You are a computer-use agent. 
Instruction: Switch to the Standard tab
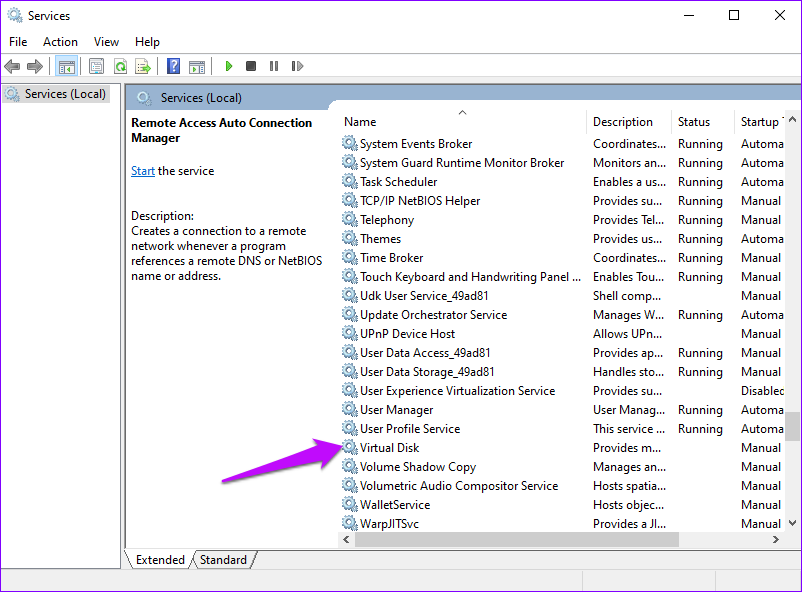coord(224,560)
